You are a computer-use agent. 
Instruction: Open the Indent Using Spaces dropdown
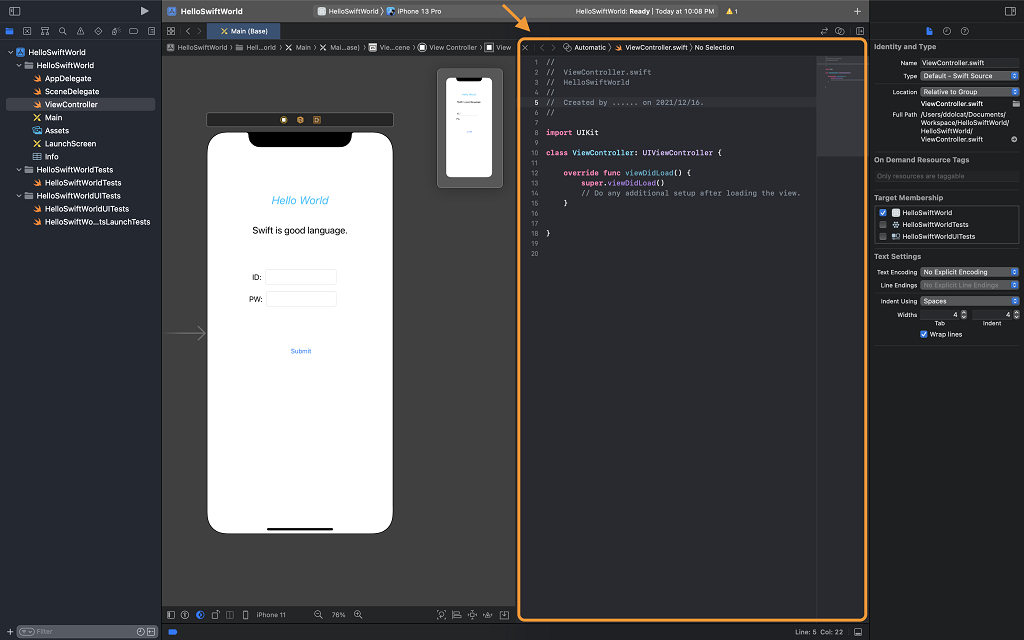click(969, 301)
